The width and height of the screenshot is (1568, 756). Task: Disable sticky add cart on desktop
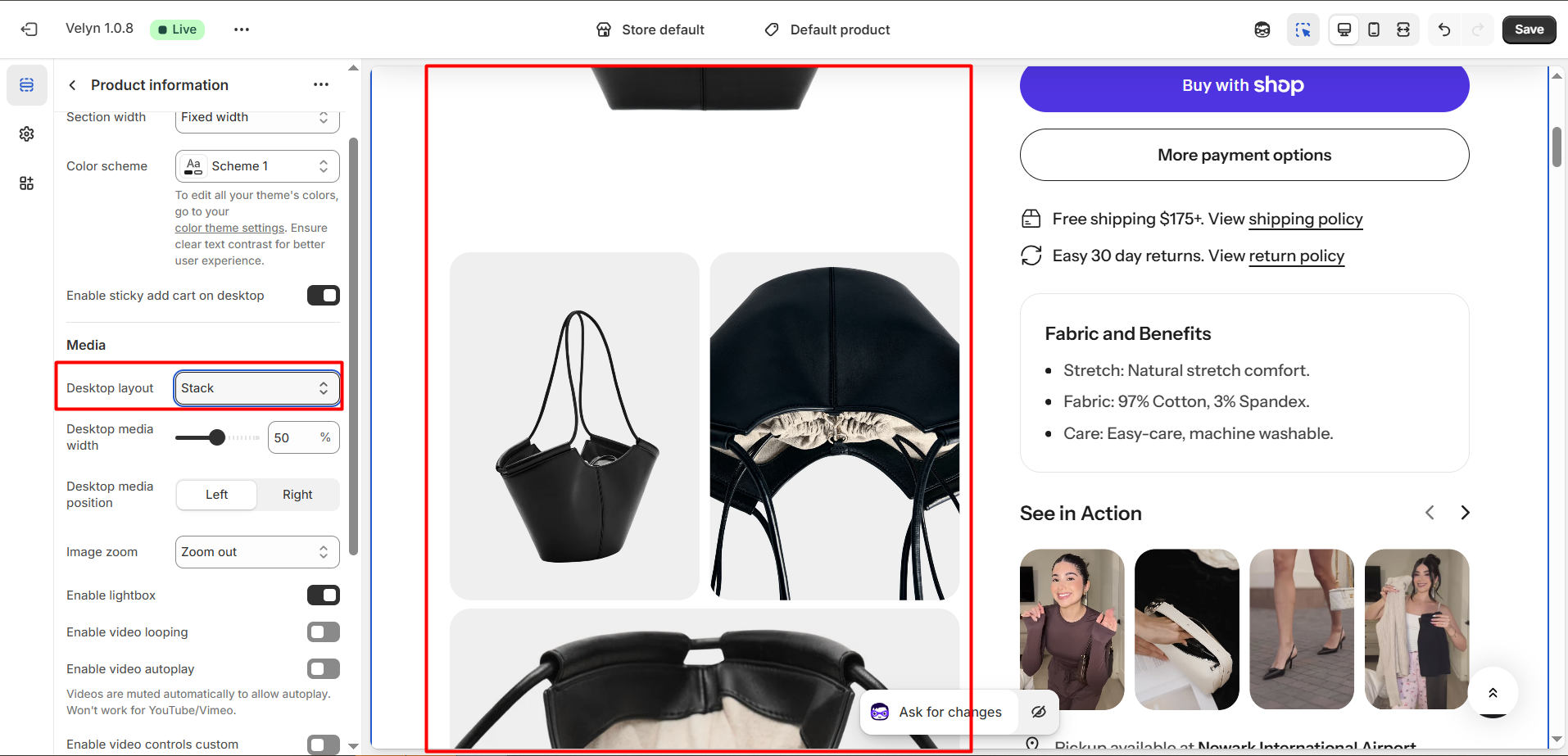click(323, 296)
